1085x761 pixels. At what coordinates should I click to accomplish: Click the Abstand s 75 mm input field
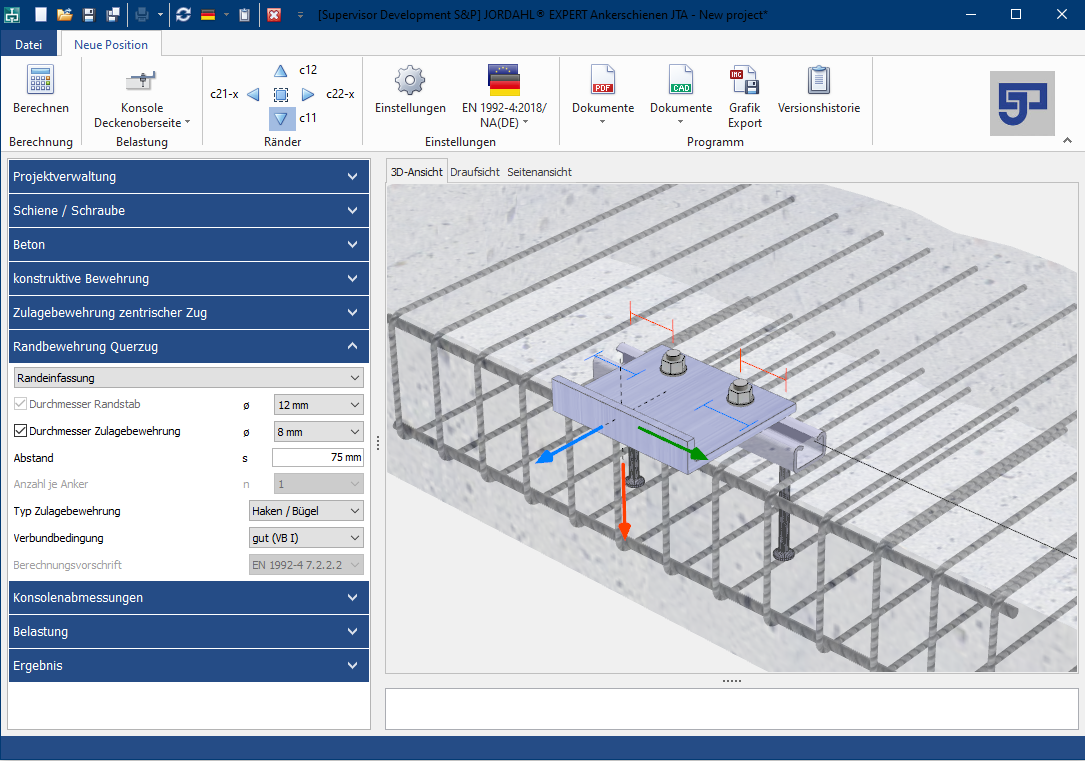click(x=318, y=457)
